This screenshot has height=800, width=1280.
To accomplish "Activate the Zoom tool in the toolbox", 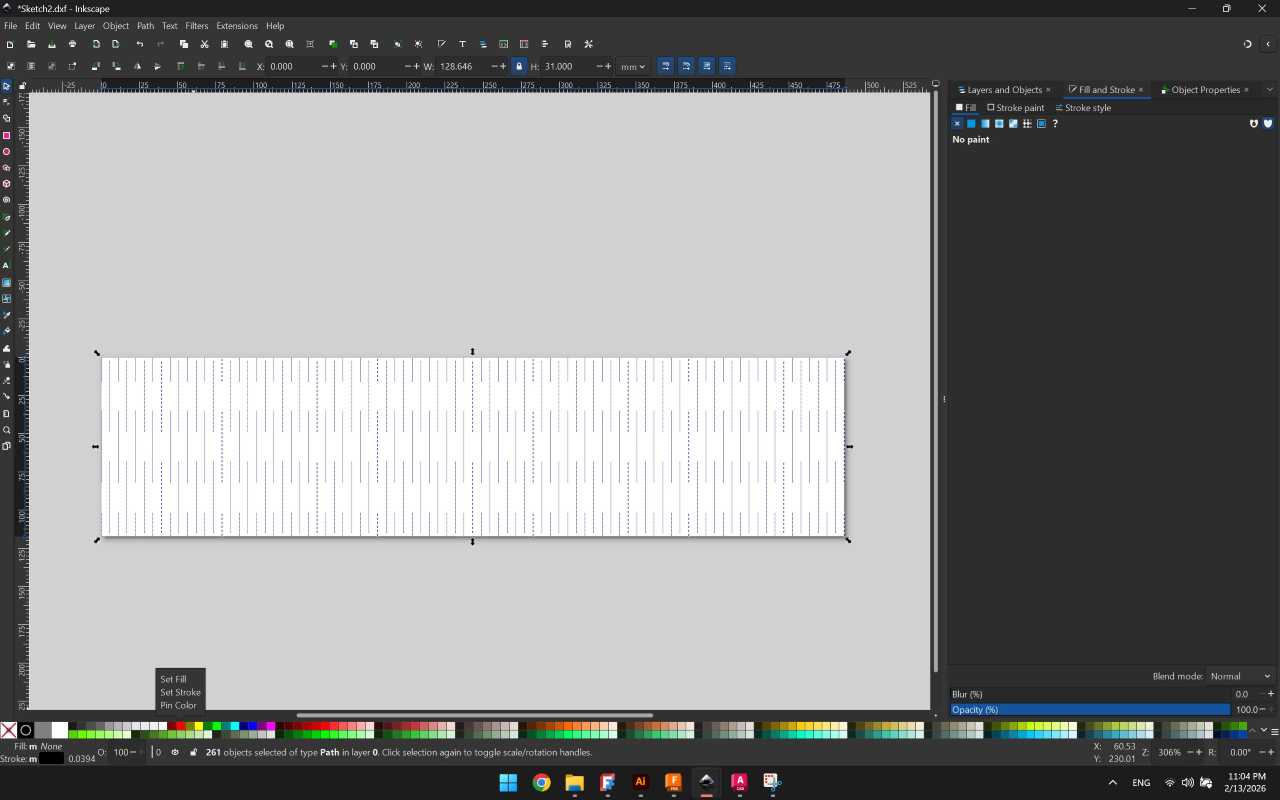I will (x=6, y=430).
